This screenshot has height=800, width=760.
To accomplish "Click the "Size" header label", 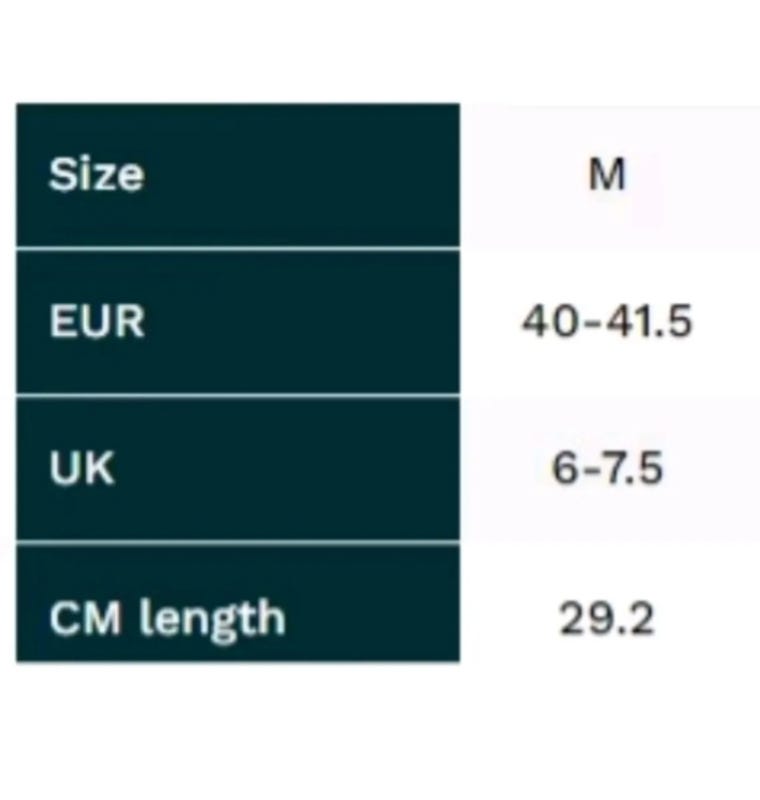I will tap(96, 175).
